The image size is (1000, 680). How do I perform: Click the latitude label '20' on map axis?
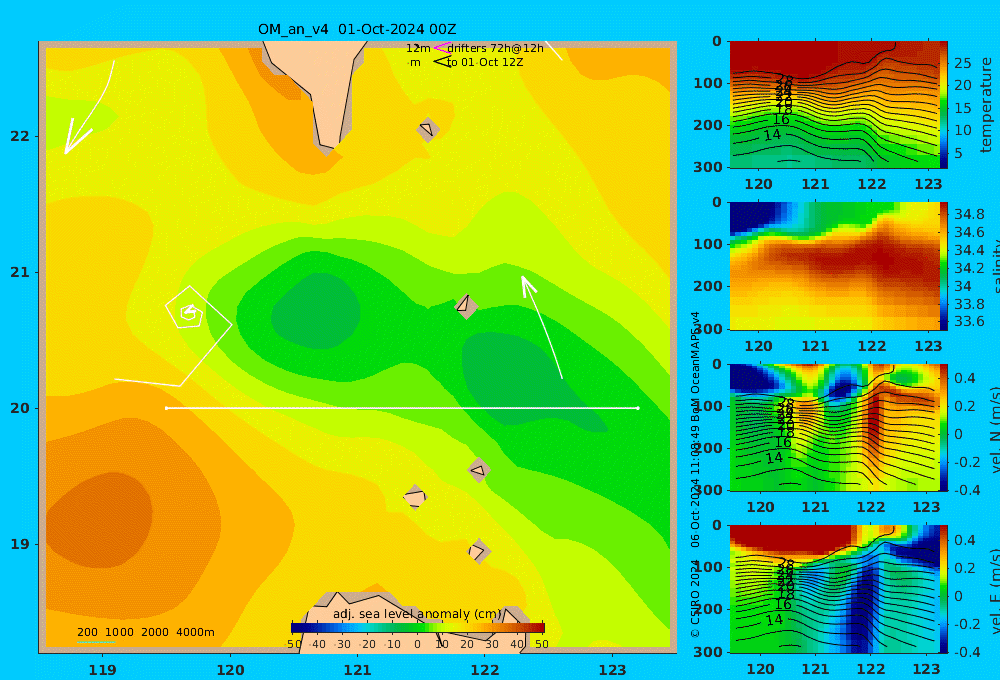[20, 408]
